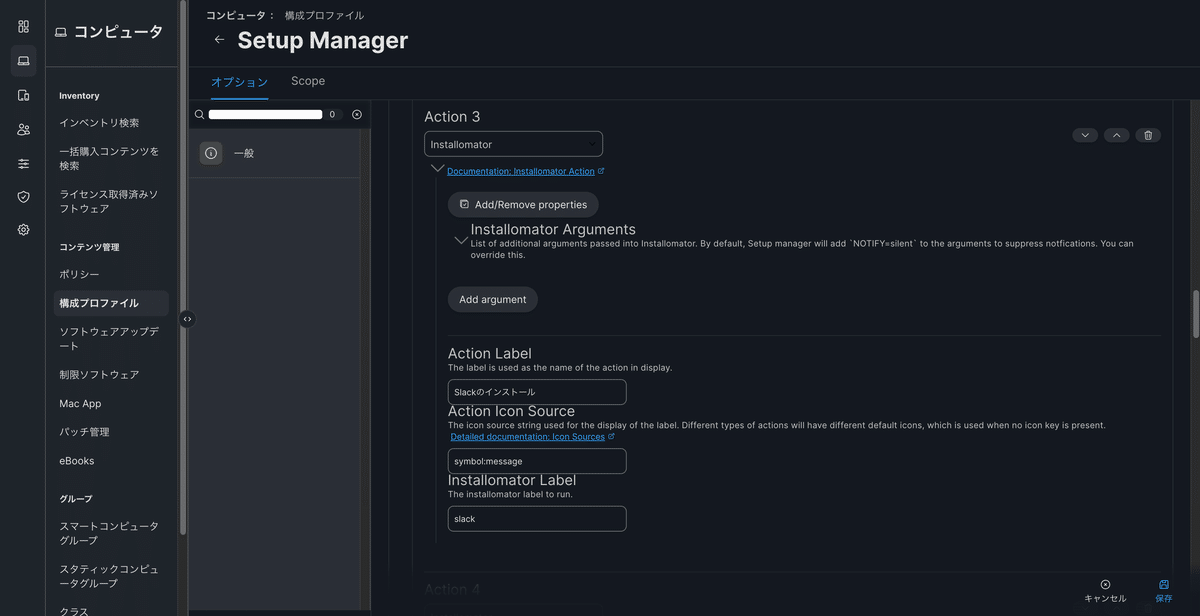Open the users section via sidebar icon
The width and height of the screenshot is (1200, 616).
click(23, 128)
